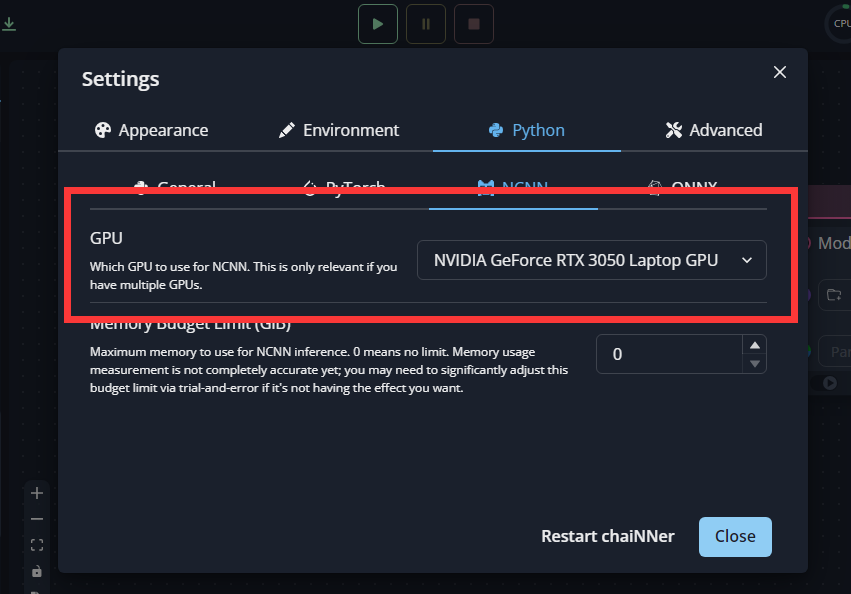Click the memory budget description text

(x=329, y=370)
